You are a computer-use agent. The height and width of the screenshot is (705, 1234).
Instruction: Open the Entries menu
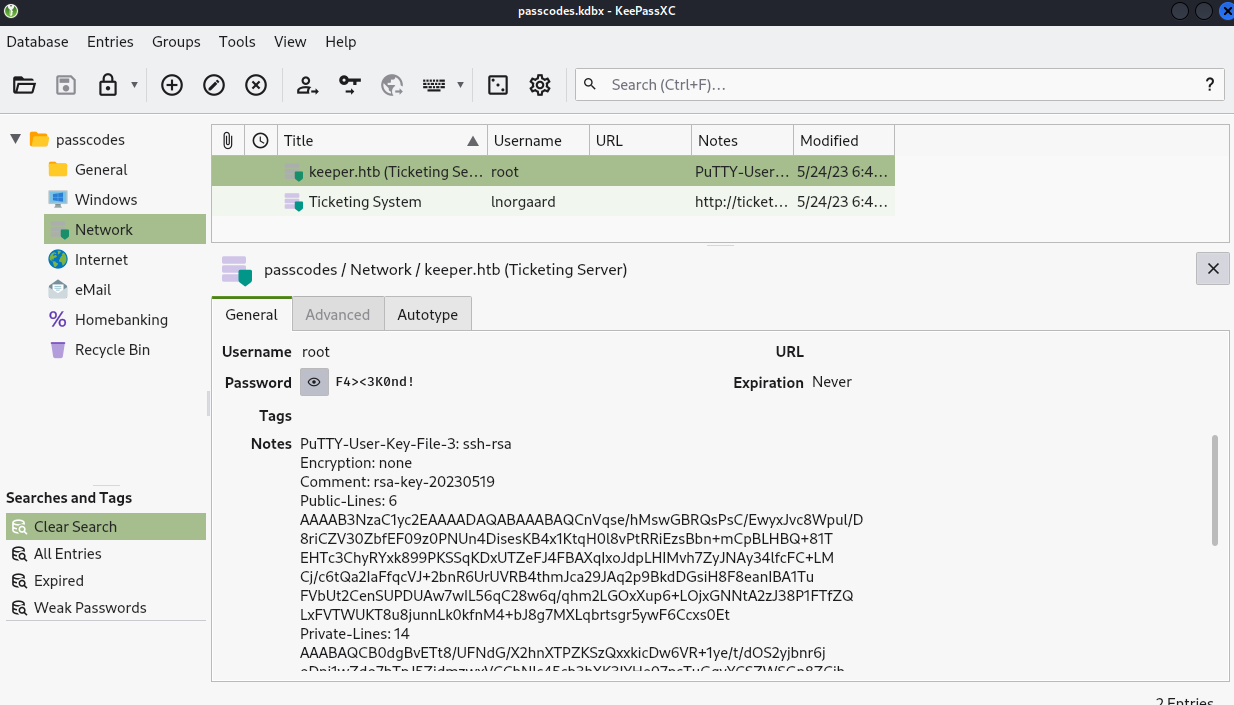(x=110, y=42)
